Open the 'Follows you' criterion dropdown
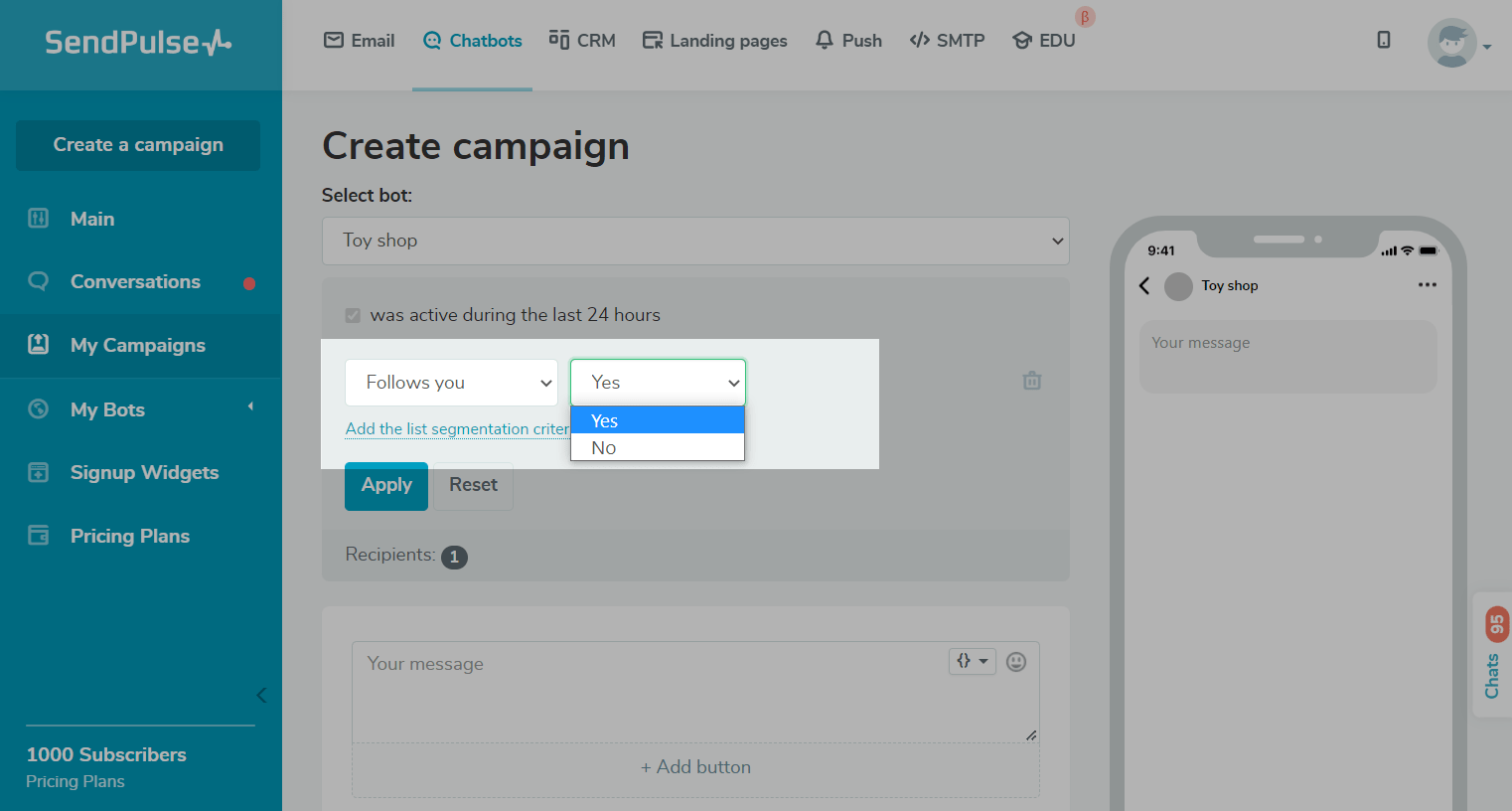Screen dimensions: 1512x811 coord(451,383)
